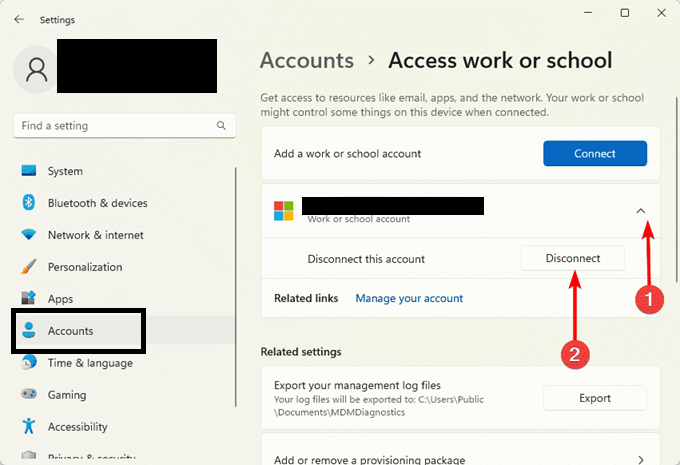
Task: Click the Apps icon in sidebar
Action: click(x=29, y=298)
